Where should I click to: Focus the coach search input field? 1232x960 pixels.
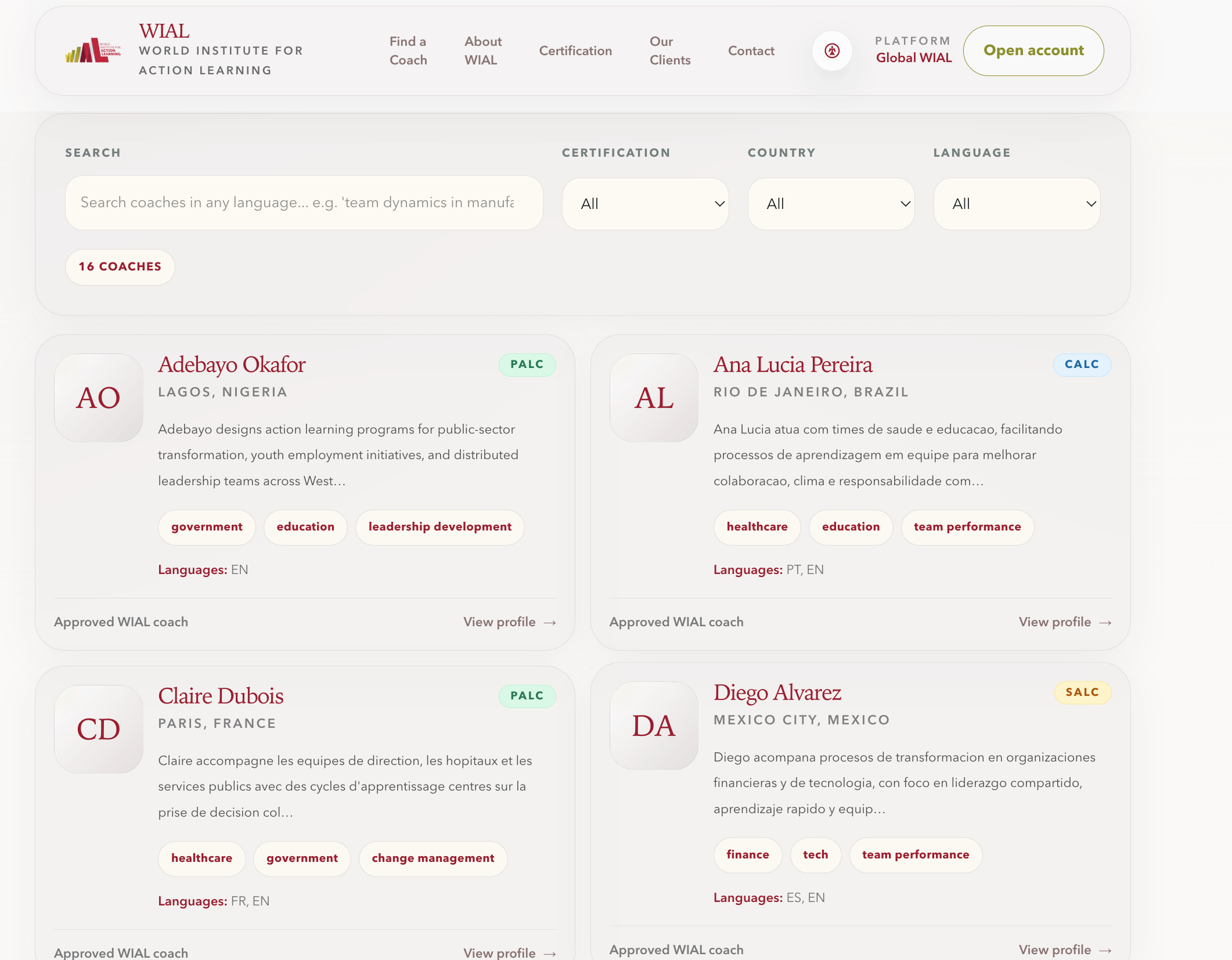[304, 203]
